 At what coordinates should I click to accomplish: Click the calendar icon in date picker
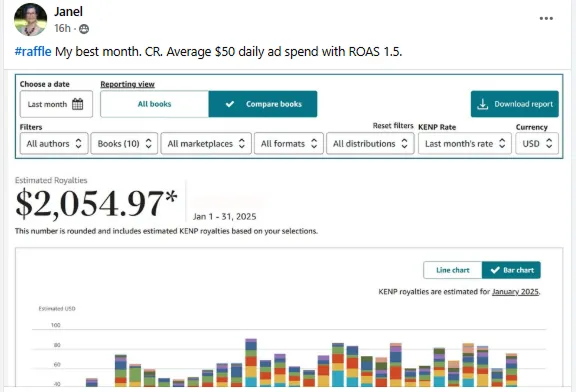point(78,104)
